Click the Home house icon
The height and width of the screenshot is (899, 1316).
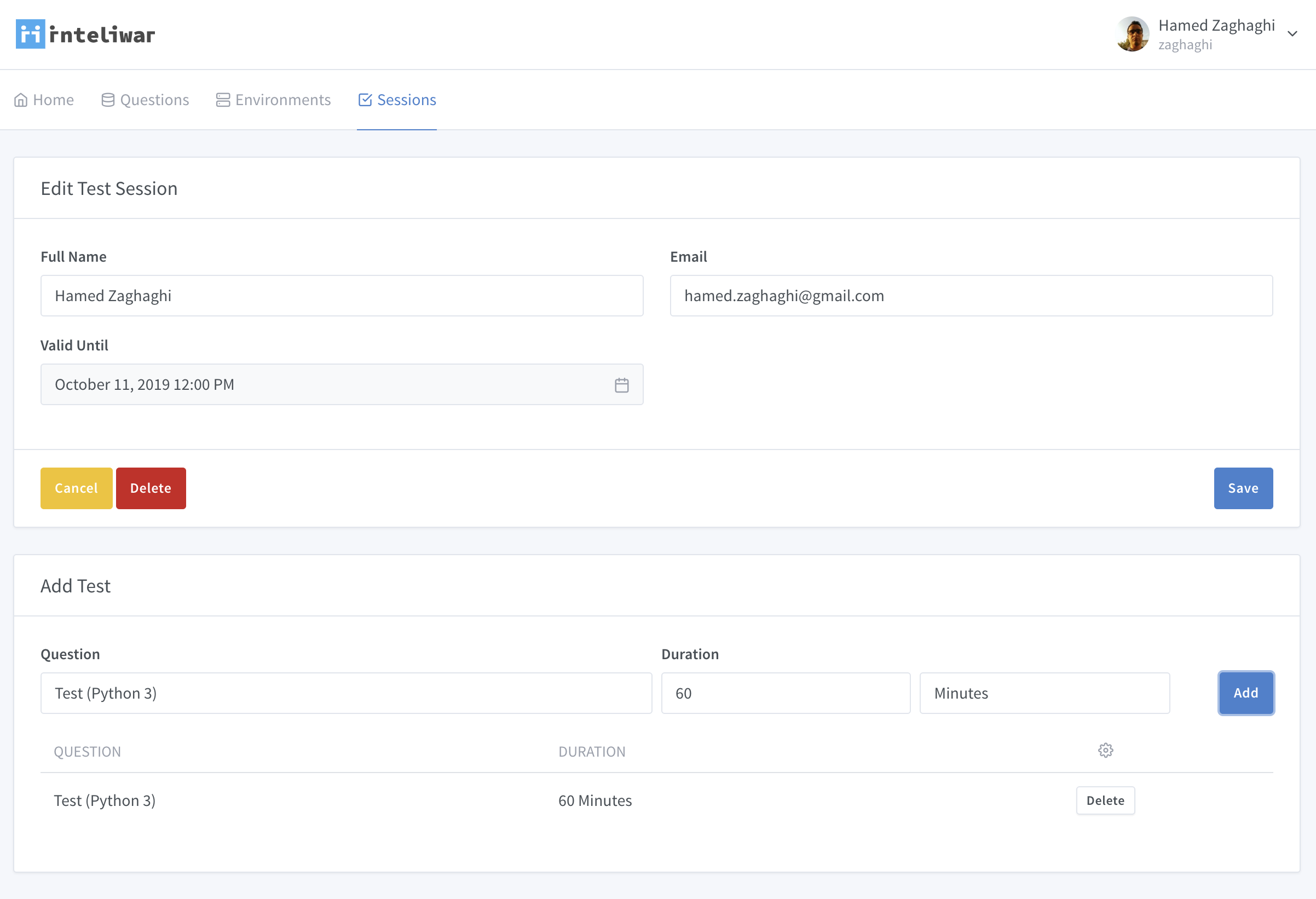(x=21, y=100)
